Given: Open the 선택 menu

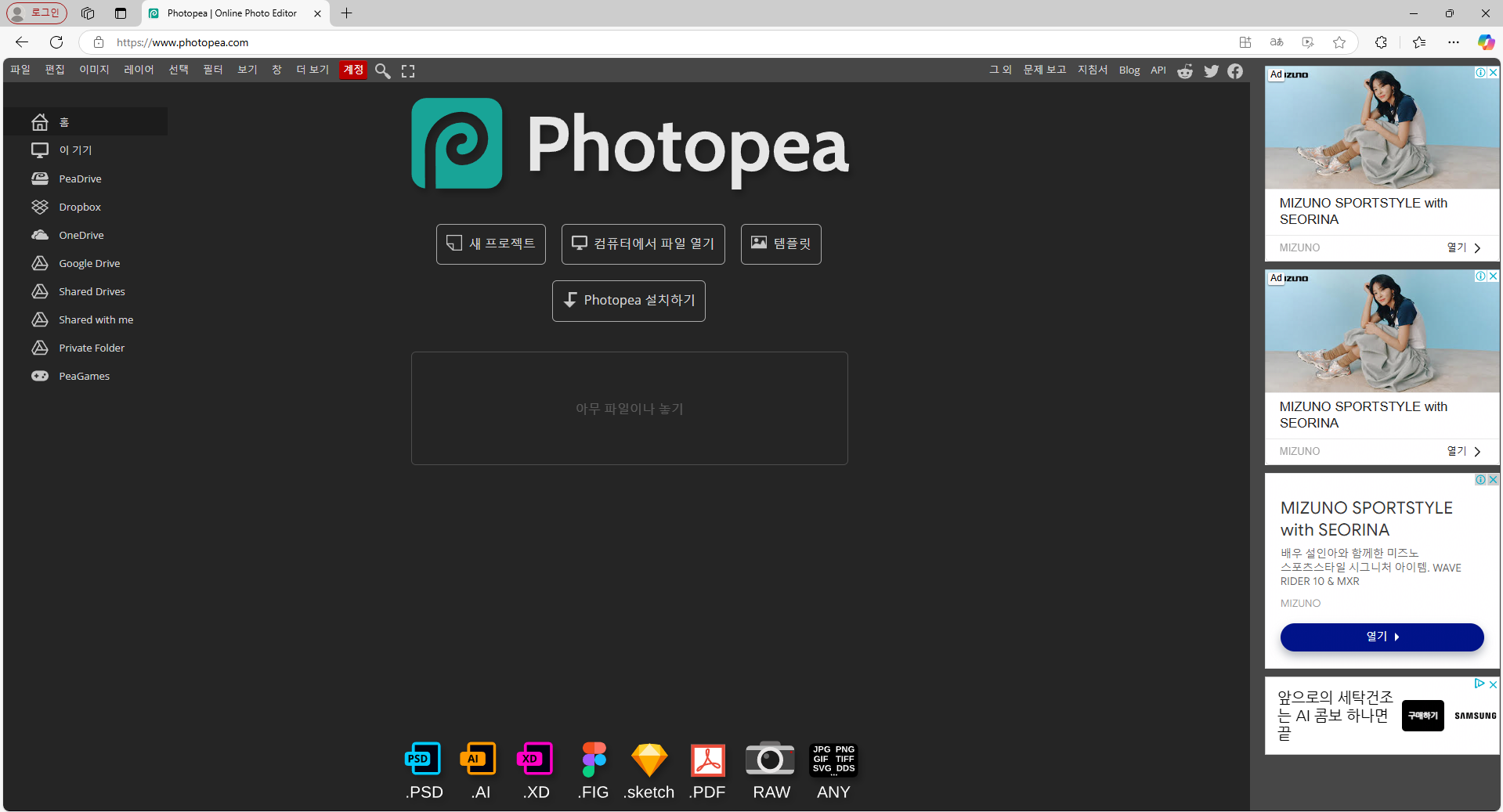Looking at the screenshot, I should pyautogui.click(x=179, y=70).
